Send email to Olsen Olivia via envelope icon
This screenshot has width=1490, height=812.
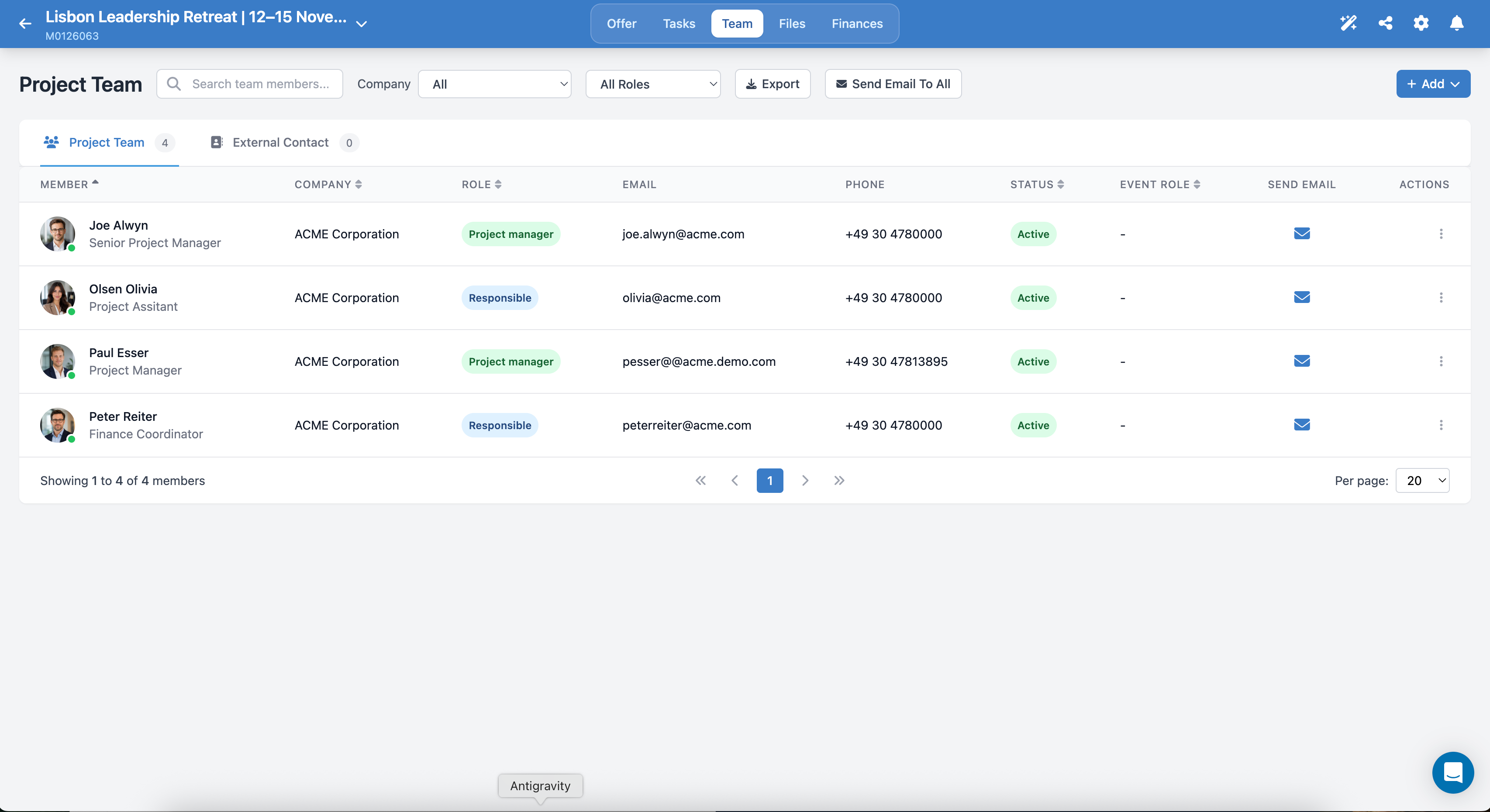(1301, 297)
